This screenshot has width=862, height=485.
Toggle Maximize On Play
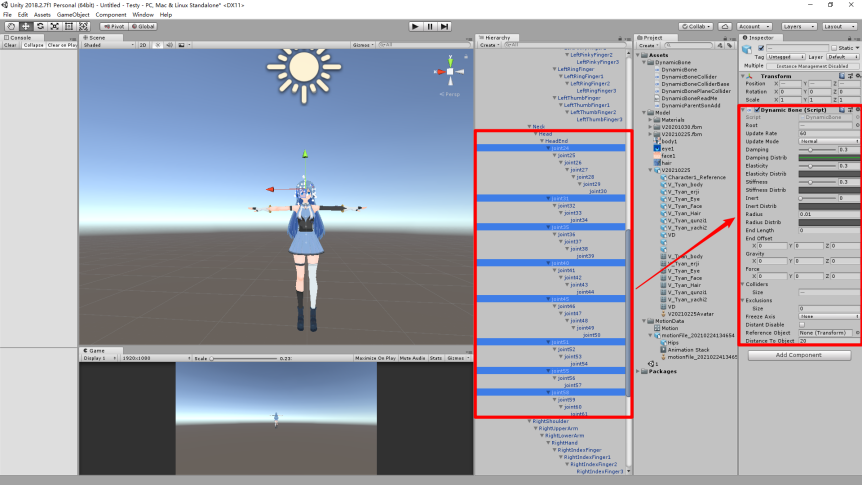coord(375,358)
